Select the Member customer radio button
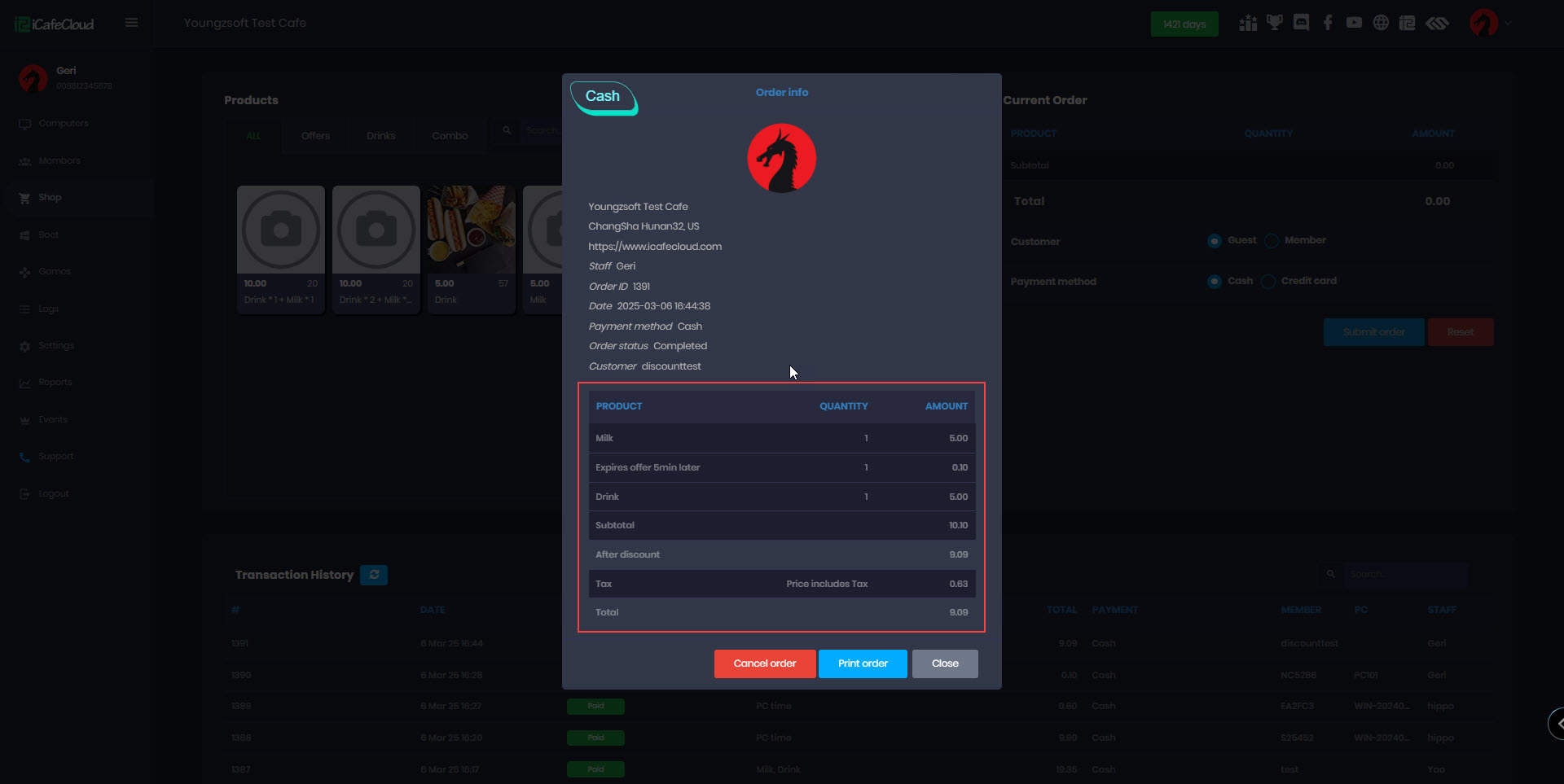The height and width of the screenshot is (784, 1564). pyautogui.click(x=1272, y=241)
